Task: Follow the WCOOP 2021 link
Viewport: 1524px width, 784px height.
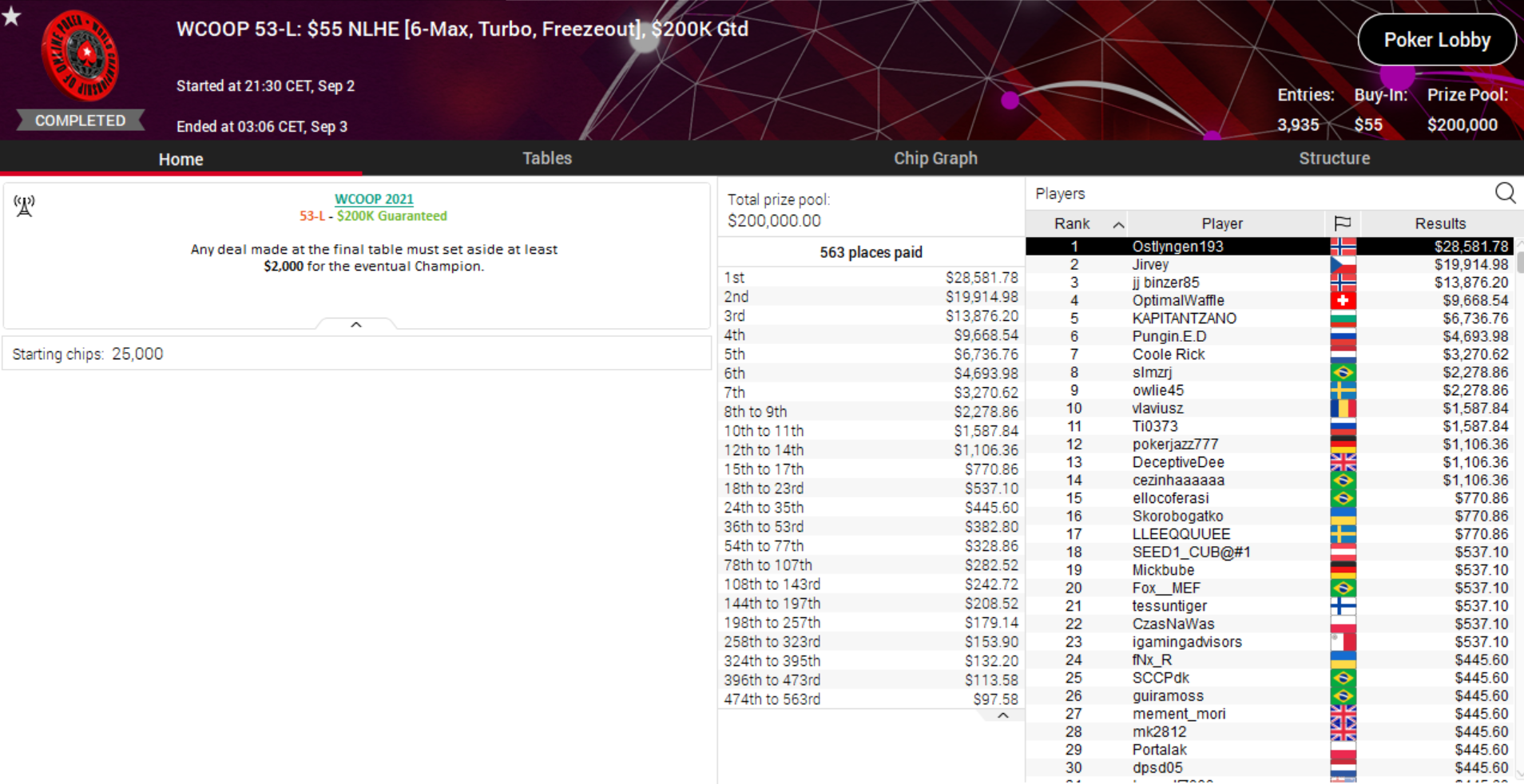Action: coord(374,199)
